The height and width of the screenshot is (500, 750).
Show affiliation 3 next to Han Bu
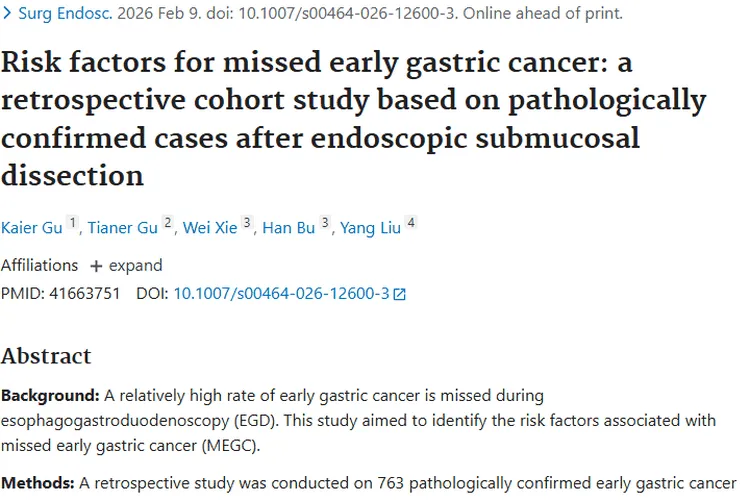click(x=325, y=223)
